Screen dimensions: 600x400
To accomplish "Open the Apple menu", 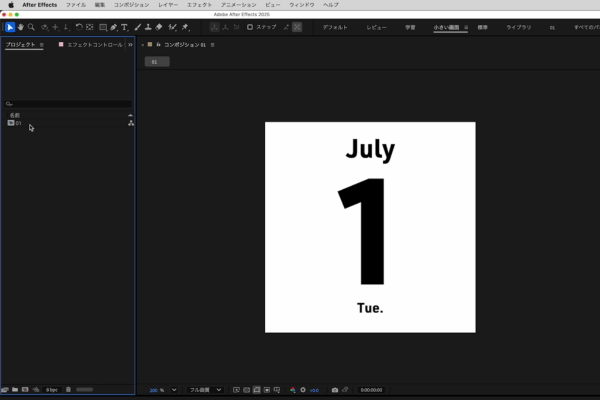I will [11, 5].
